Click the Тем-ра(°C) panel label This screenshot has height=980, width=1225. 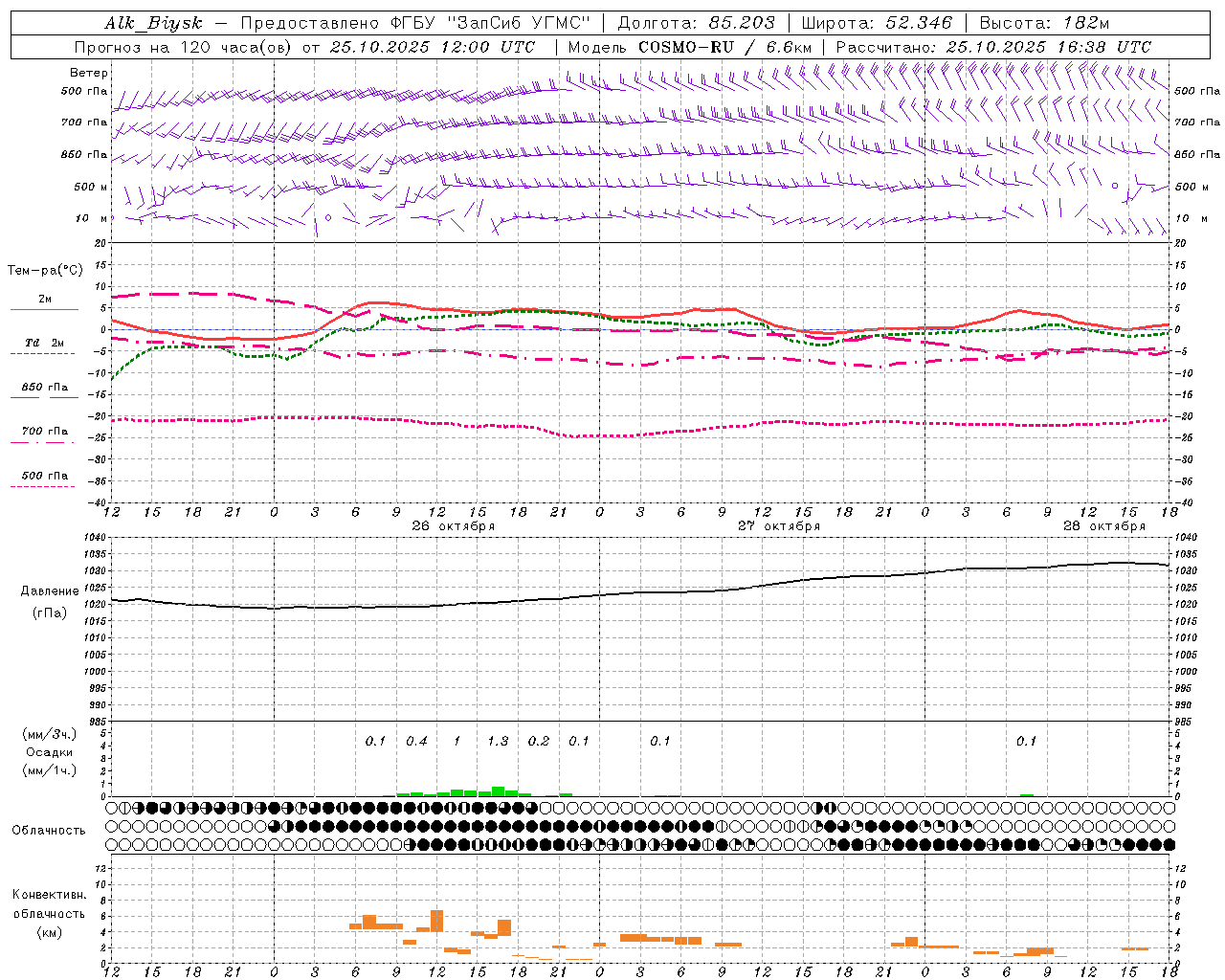(45, 271)
